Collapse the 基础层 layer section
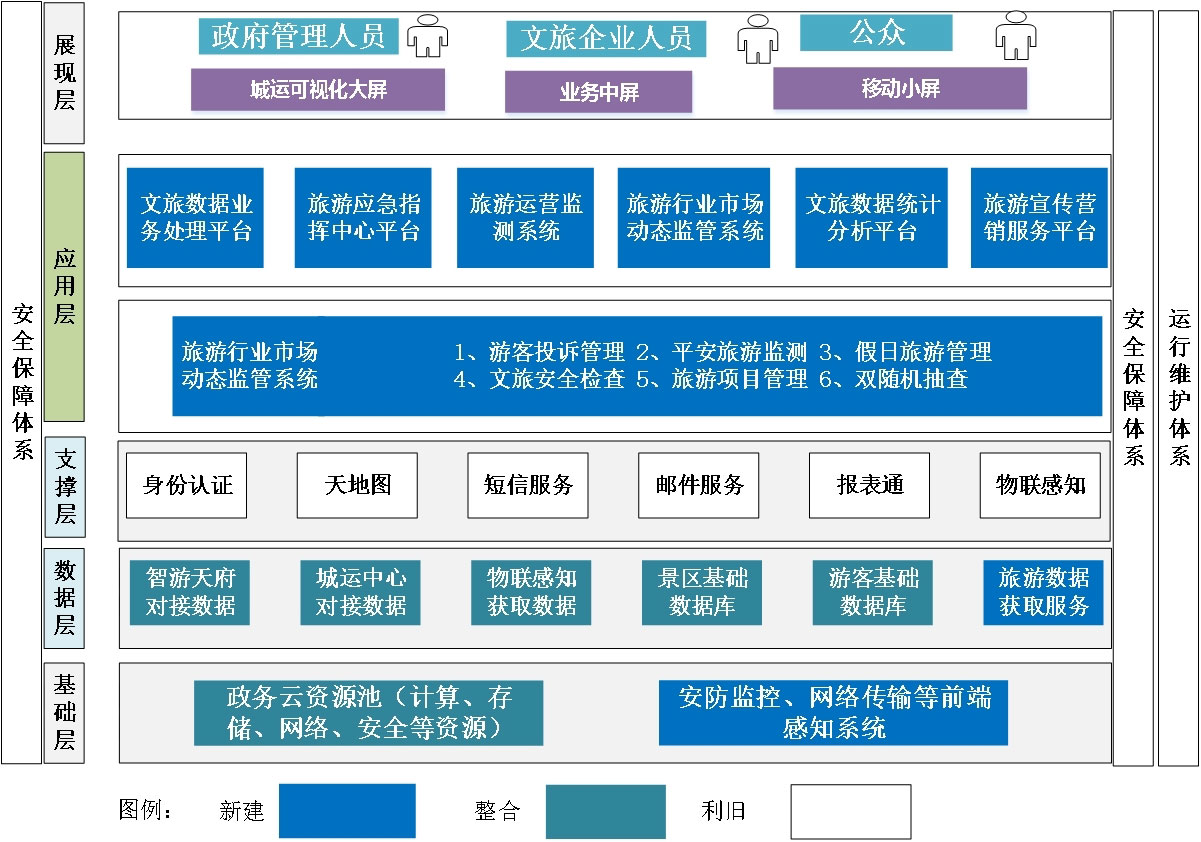 pos(64,712)
